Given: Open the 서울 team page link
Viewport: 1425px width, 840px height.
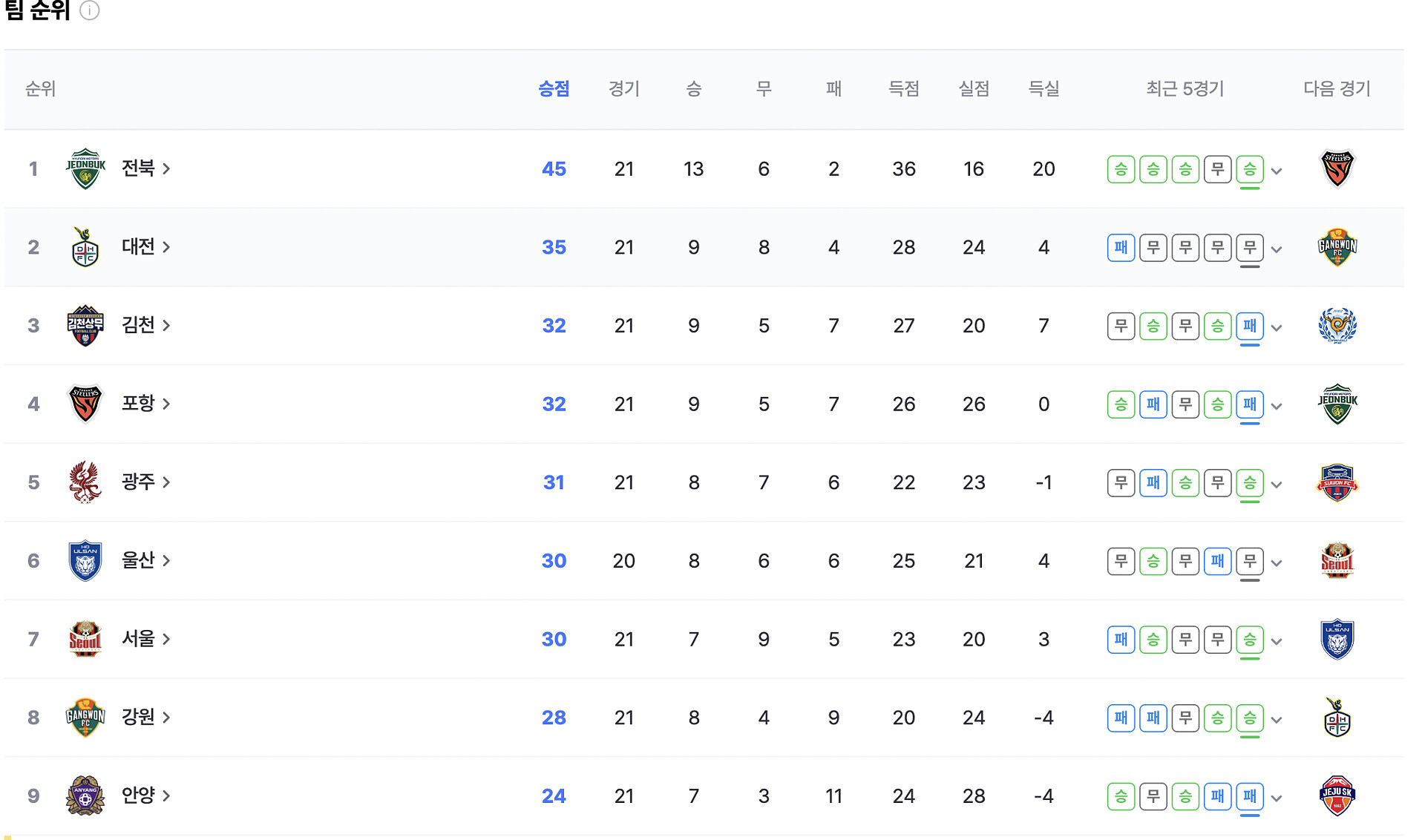Looking at the screenshot, I should 145,639.
